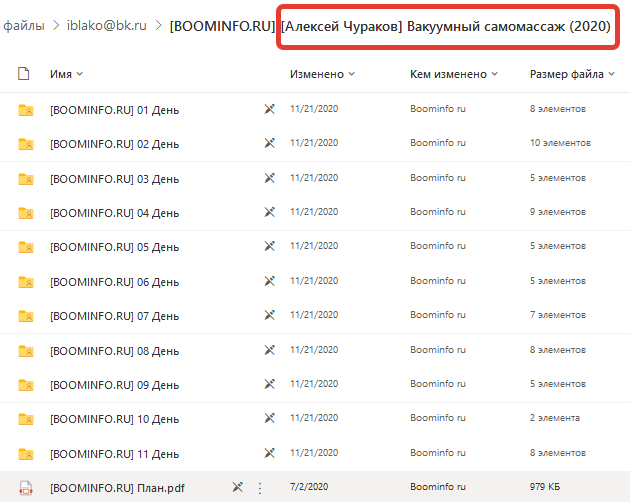Click the sharing icon on 03 День row
Image resolution: width=630 pixels, height=502 pixels.
[270, 178]
